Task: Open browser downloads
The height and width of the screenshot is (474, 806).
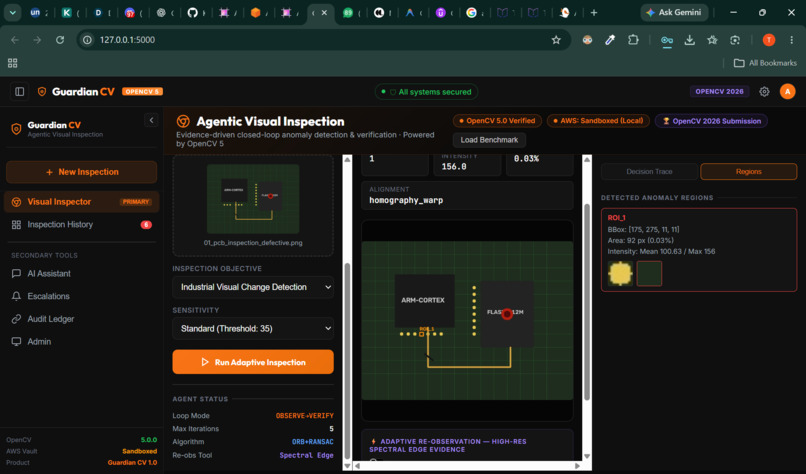Action: tap(690, 40)
